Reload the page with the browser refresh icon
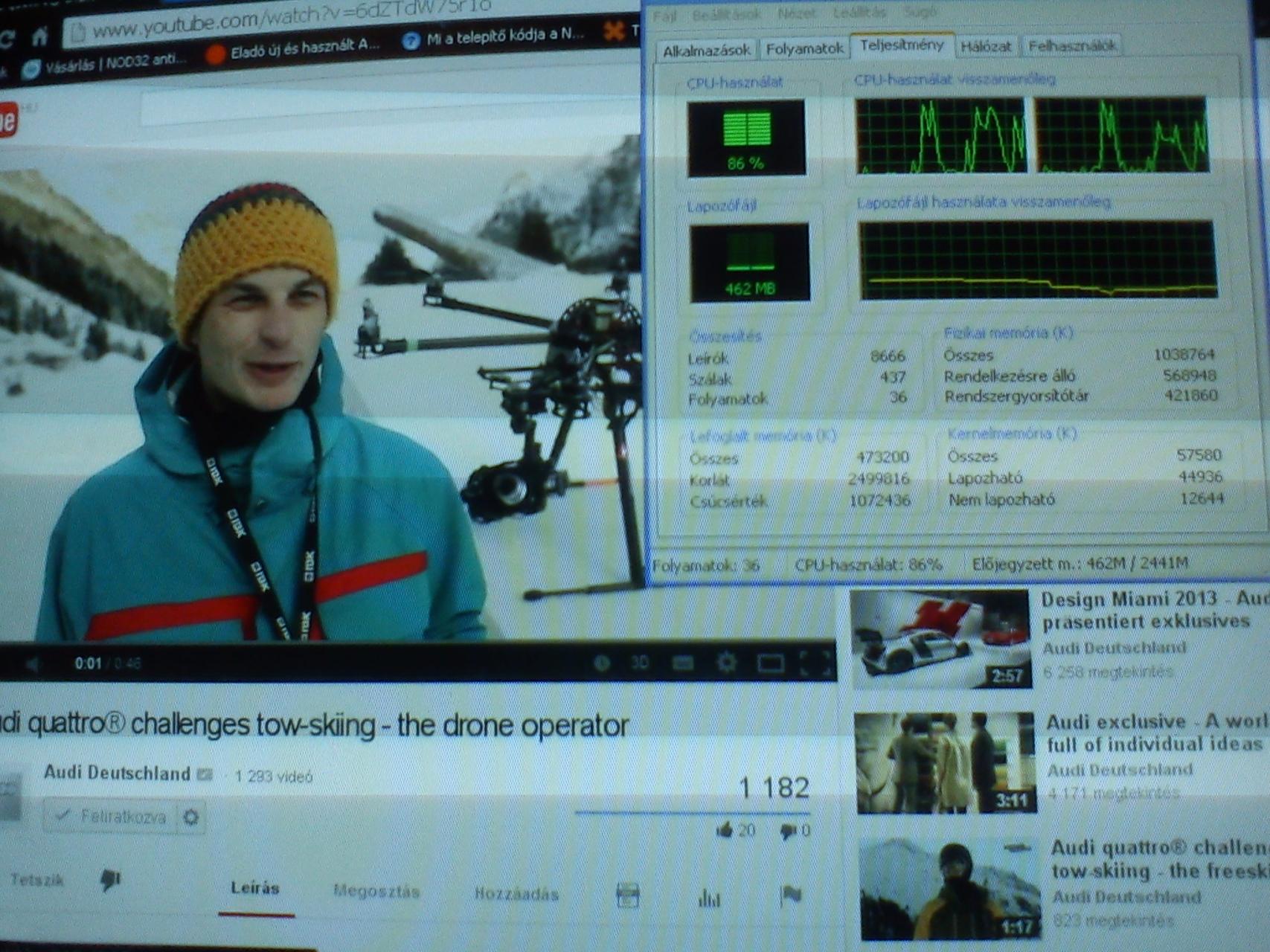Image resolution: width=1270 pixels, height=952 pixels. 6,39
